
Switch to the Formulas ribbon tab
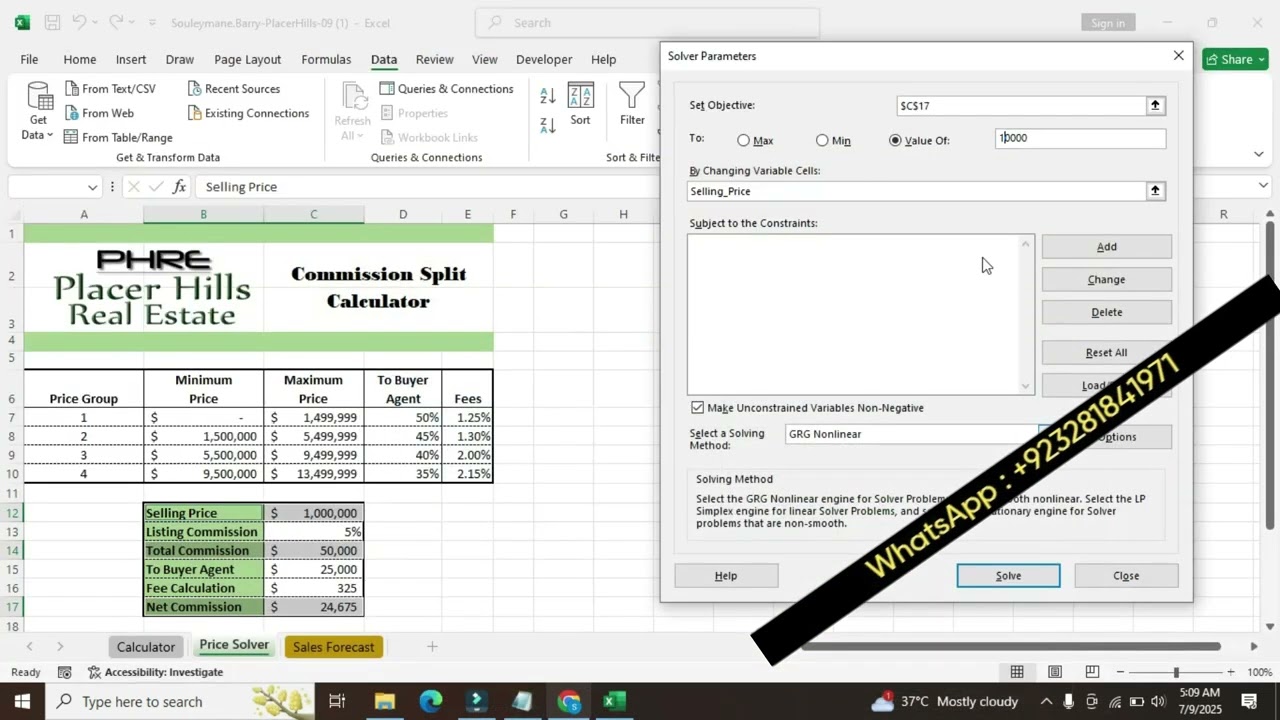pos(326,59)
